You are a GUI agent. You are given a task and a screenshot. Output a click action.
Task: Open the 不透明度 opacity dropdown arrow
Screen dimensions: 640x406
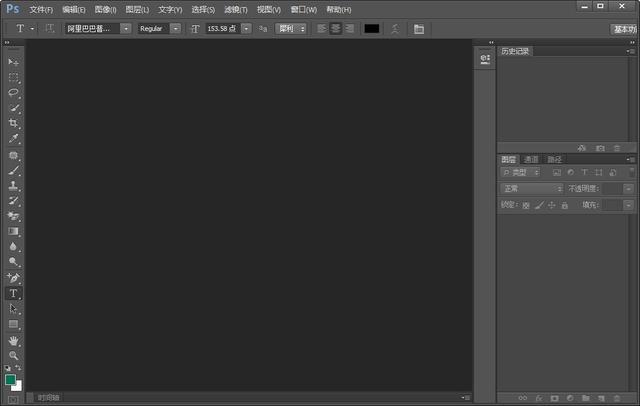(x=628, y=189)
